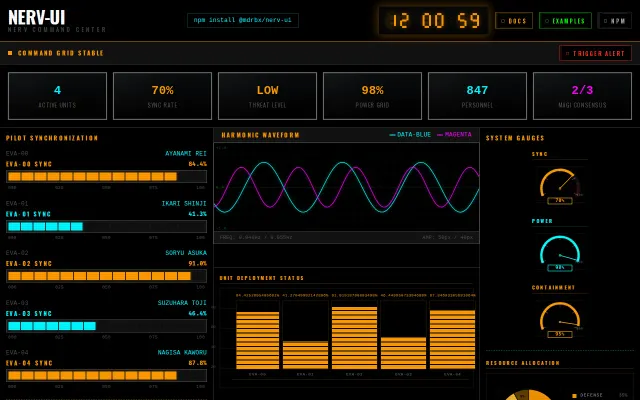Click the small square icon inside TRIGGER ALERT

click(x=567, y=53)
